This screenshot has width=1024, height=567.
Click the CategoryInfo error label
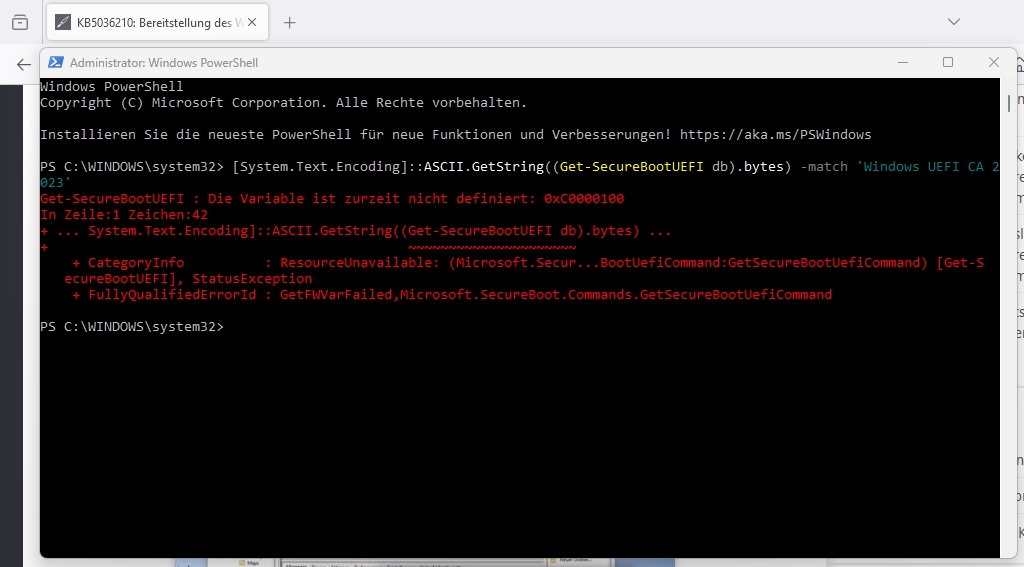[x=136, y=263]
